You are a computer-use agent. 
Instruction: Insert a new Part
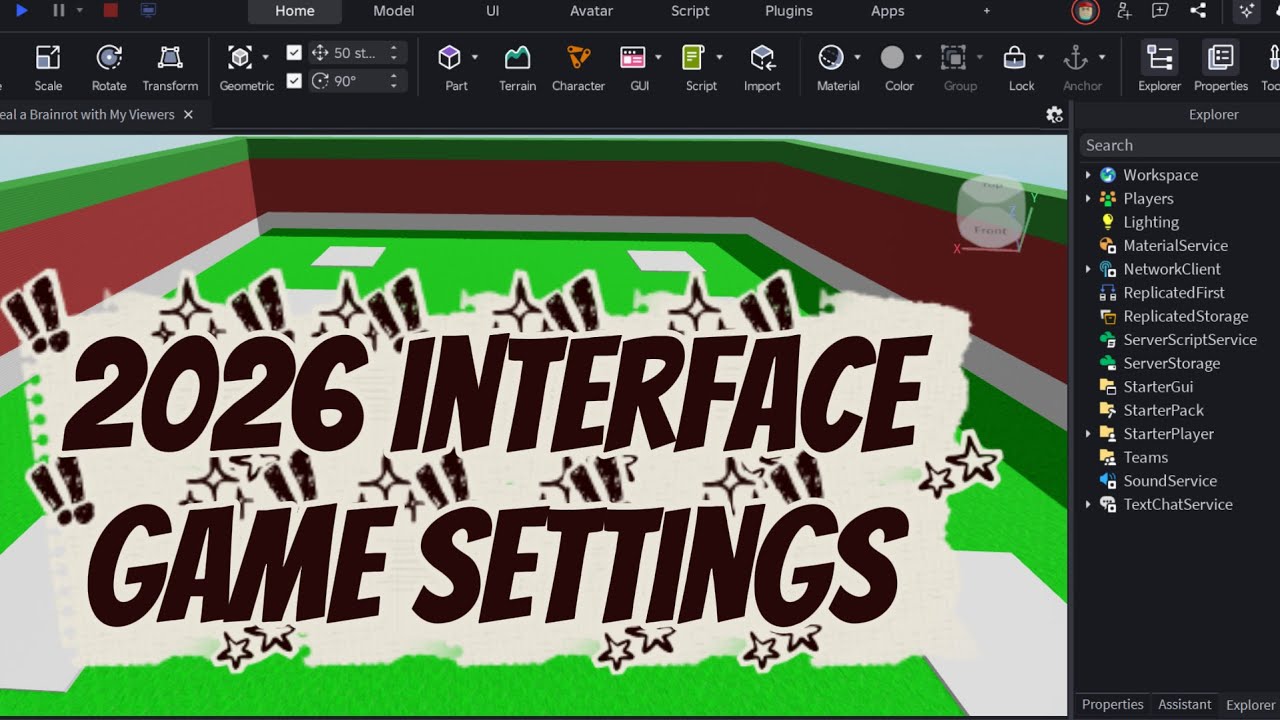(450, 57)
